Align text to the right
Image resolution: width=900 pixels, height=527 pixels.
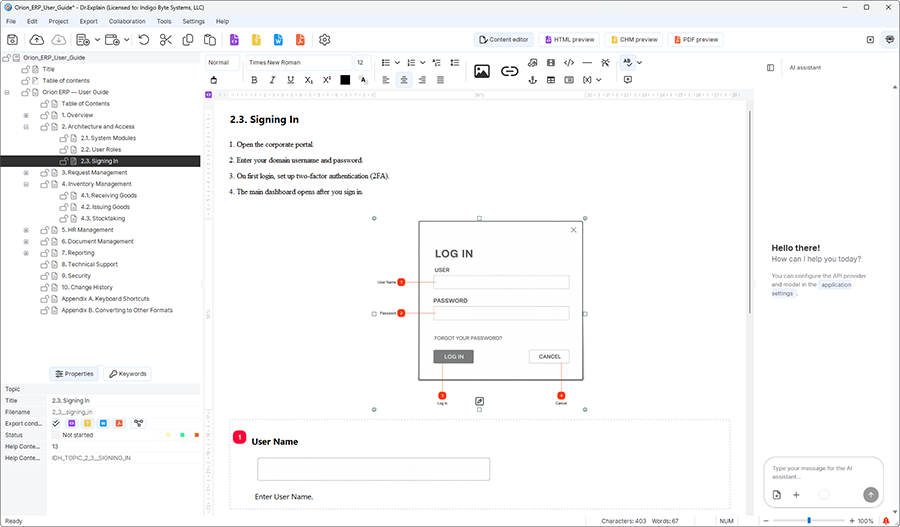[x=422, y=80]
